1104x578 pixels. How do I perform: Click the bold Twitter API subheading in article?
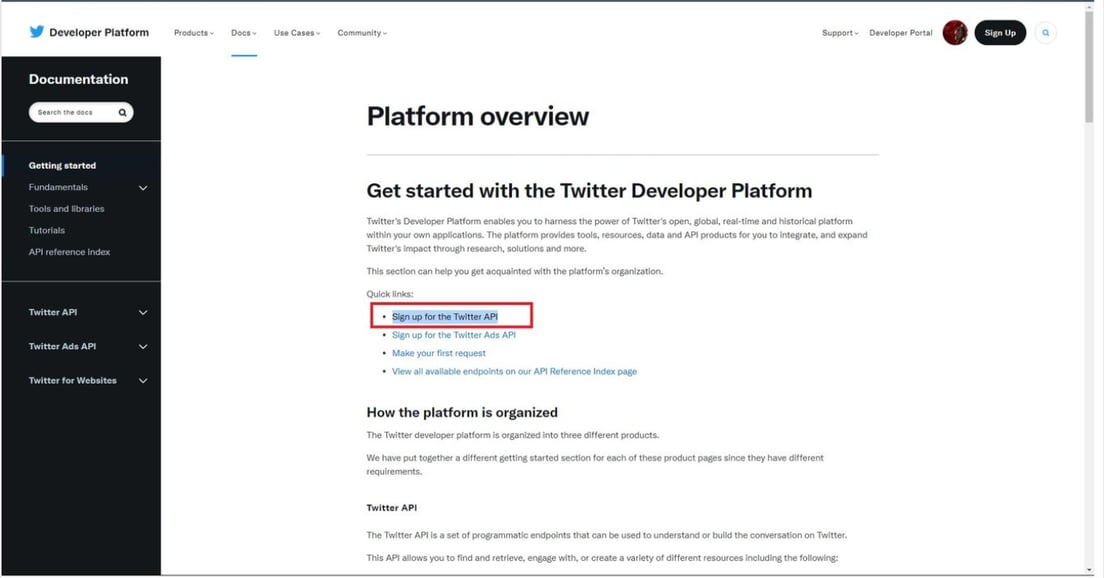pyautogui.click(x=391, y=508)
